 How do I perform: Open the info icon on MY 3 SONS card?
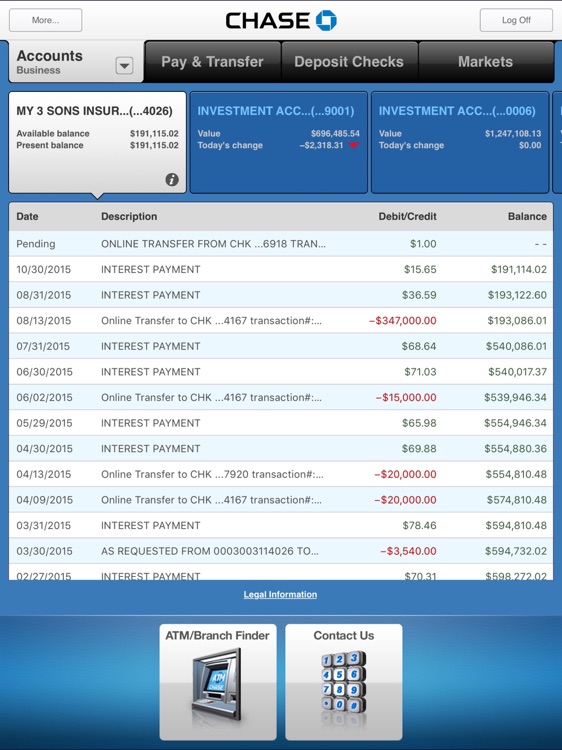[172, 179]
